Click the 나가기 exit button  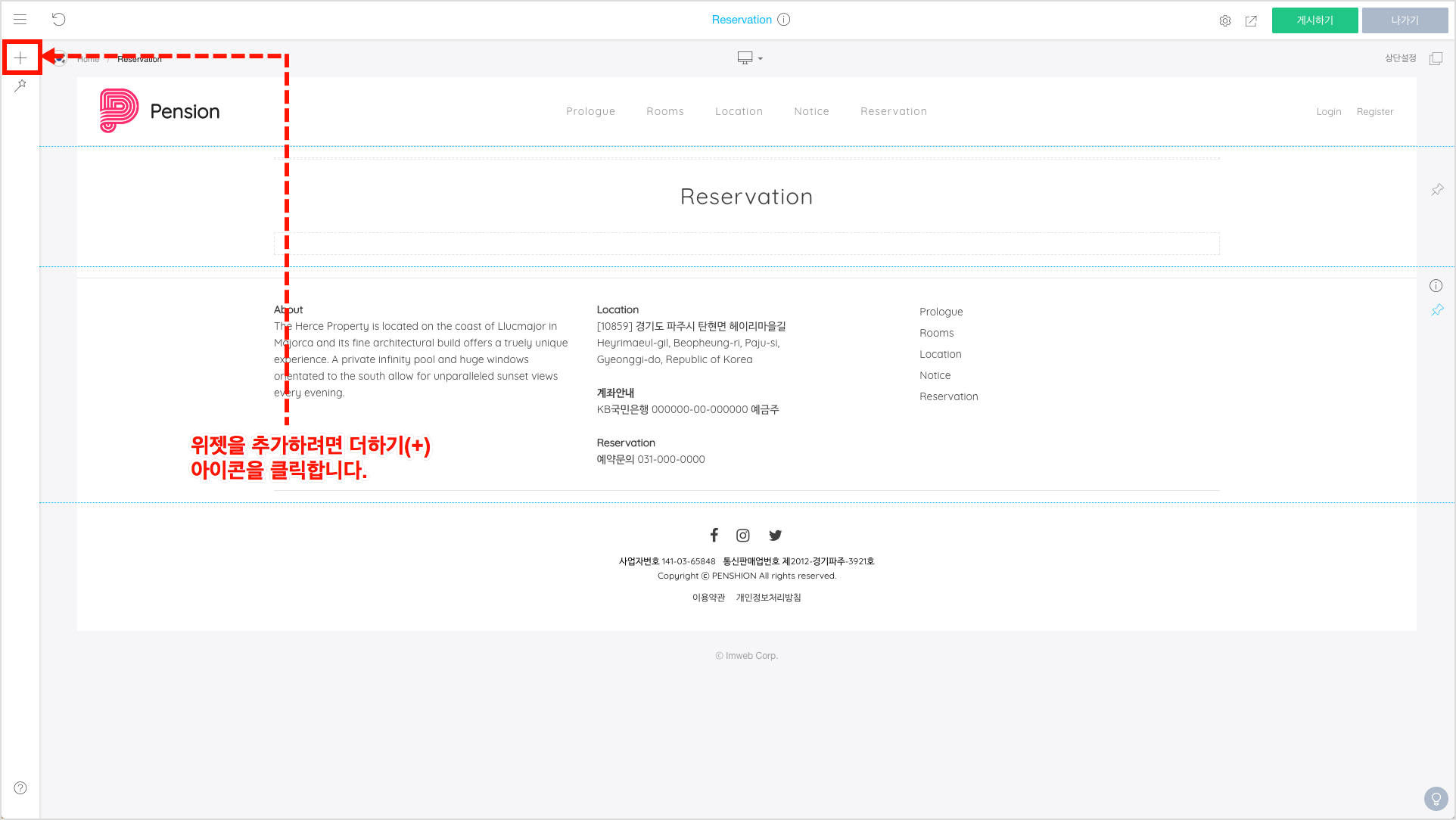point(1405,20)
